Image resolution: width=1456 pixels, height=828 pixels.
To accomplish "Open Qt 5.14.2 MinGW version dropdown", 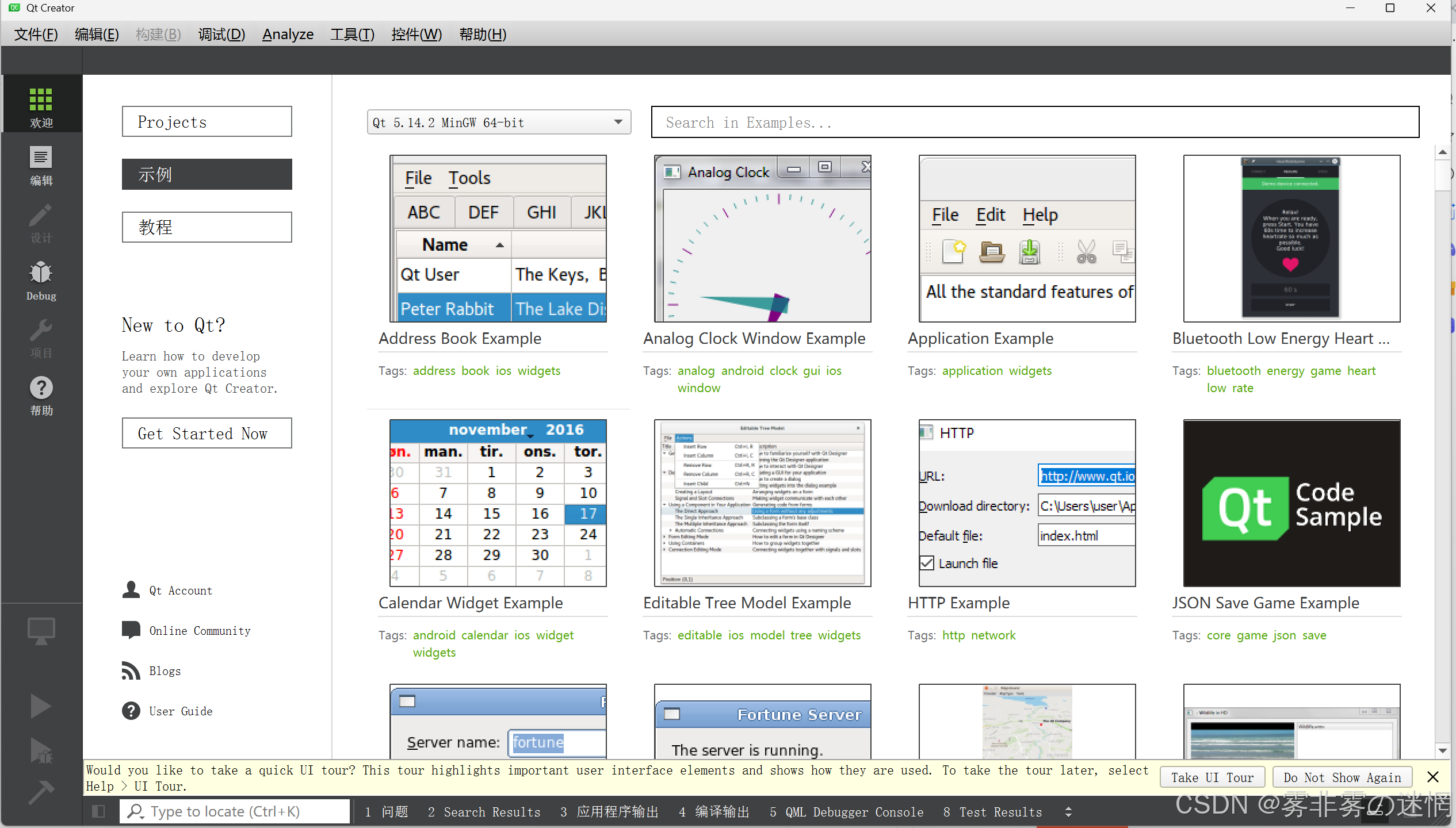I will pyautogui.click(x=499, y=122).
